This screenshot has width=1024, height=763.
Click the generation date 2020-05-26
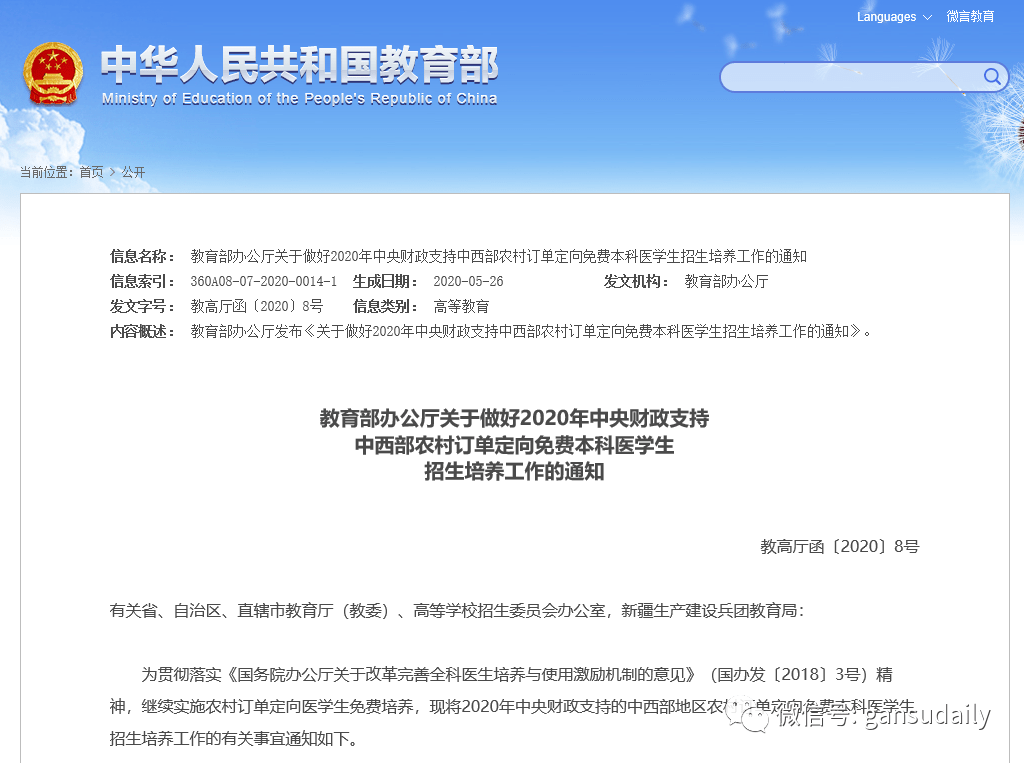coord(468,282)
